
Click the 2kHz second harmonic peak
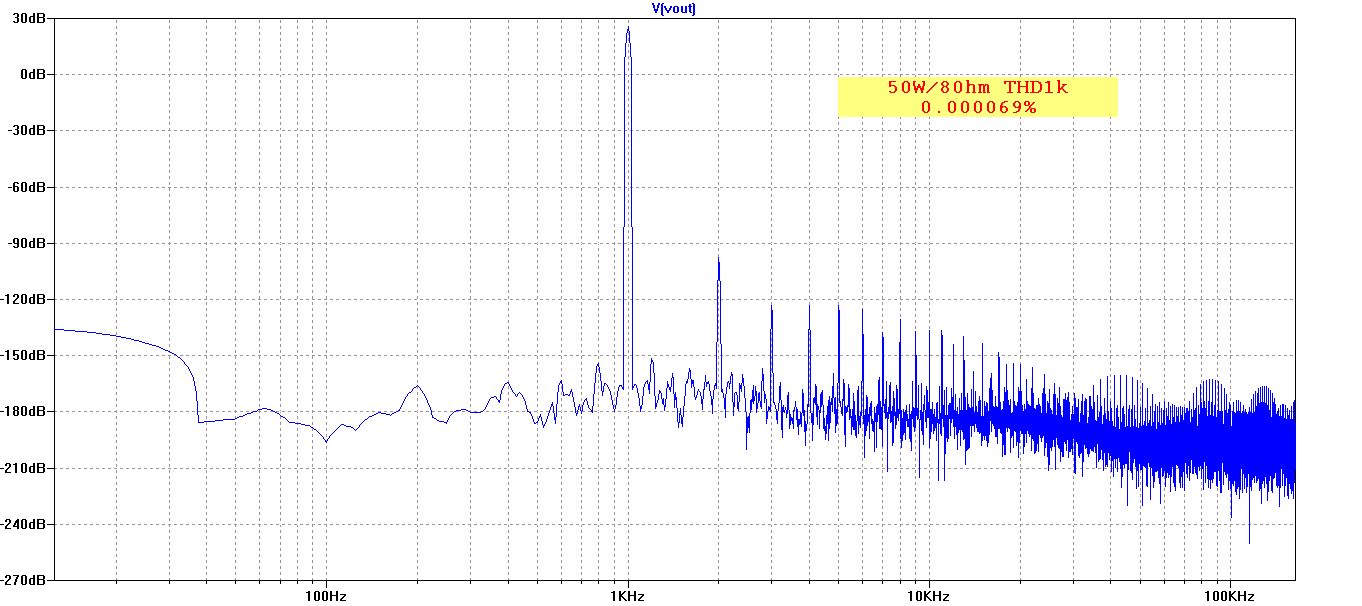tap(718, 258)
